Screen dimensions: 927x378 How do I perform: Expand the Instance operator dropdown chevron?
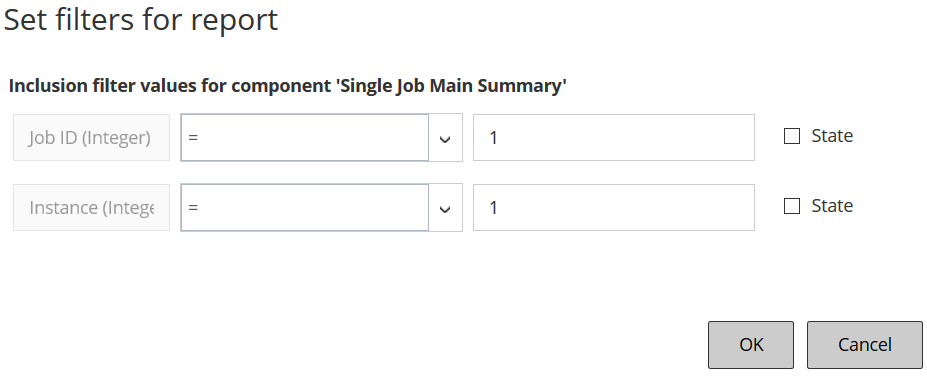point(445,208)
